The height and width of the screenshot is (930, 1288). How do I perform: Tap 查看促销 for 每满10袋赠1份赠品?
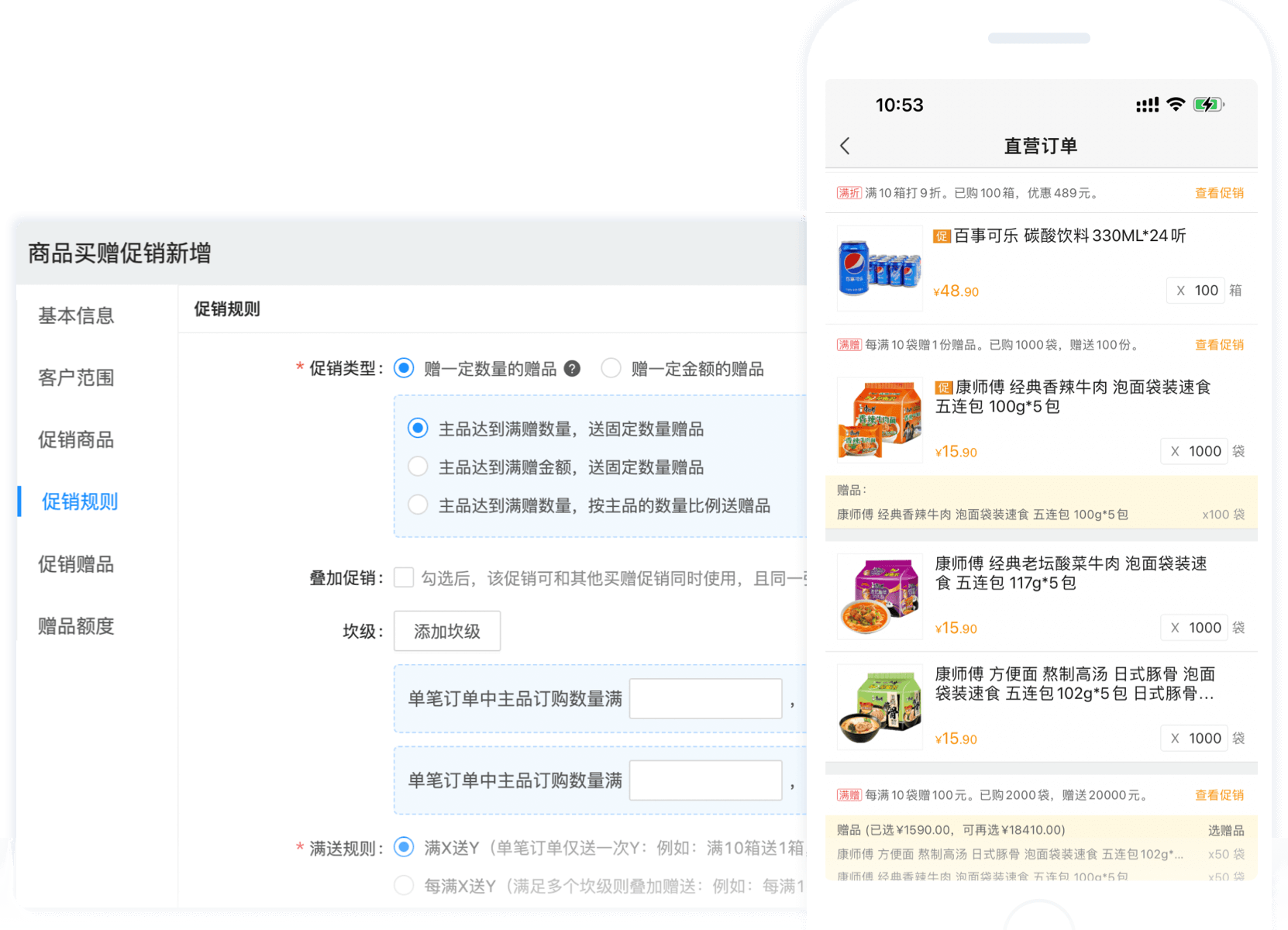tap(1219, 345)
